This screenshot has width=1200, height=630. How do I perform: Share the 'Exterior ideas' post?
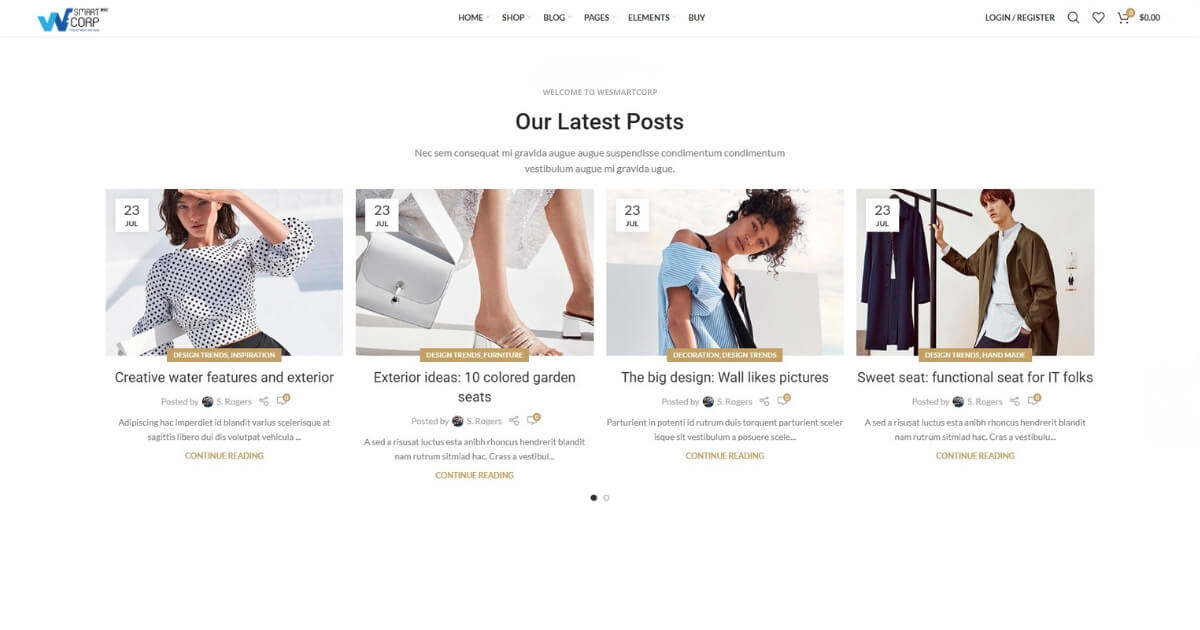pos(513,421)
